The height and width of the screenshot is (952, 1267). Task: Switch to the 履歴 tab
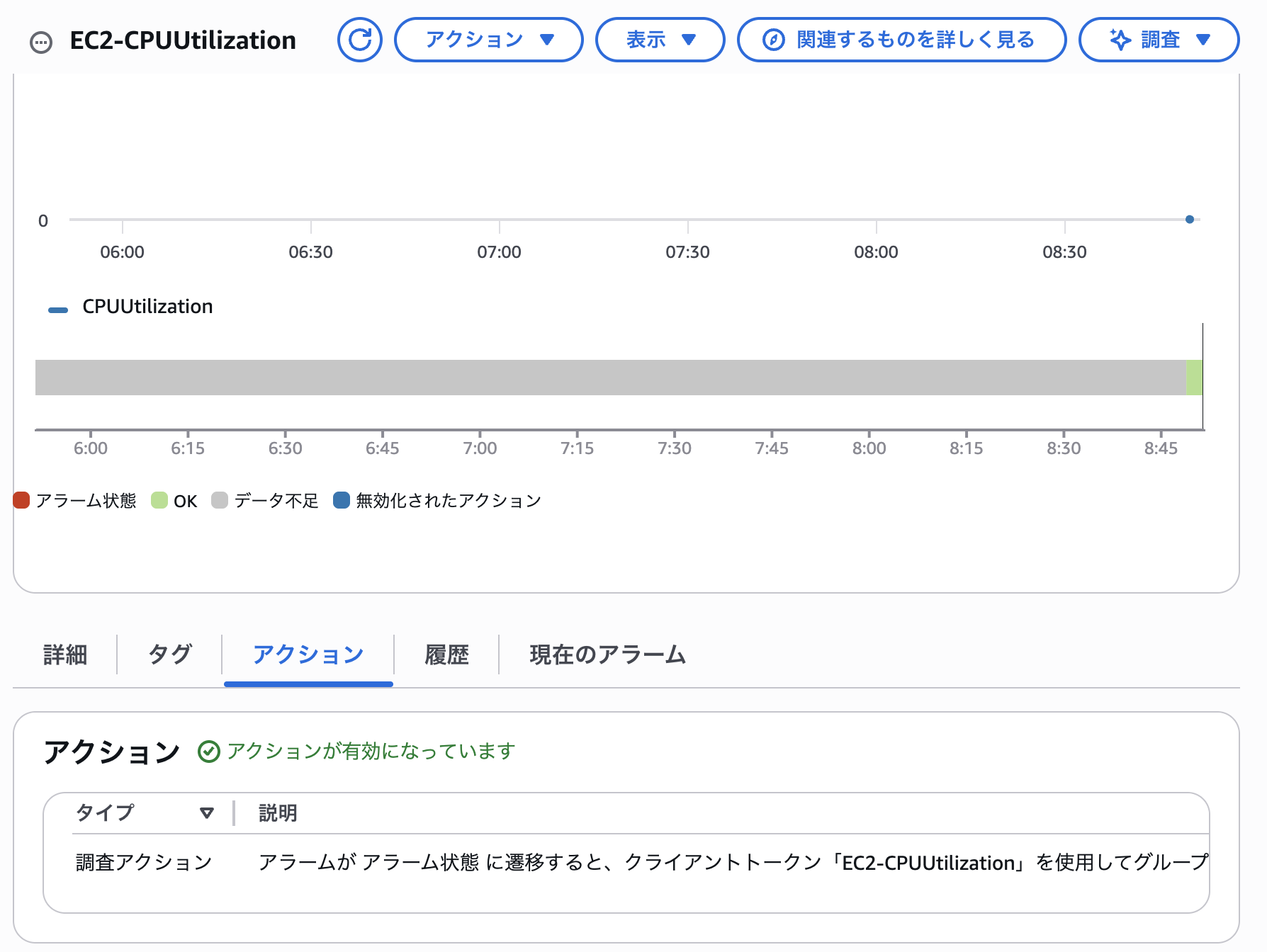point(446,654)
